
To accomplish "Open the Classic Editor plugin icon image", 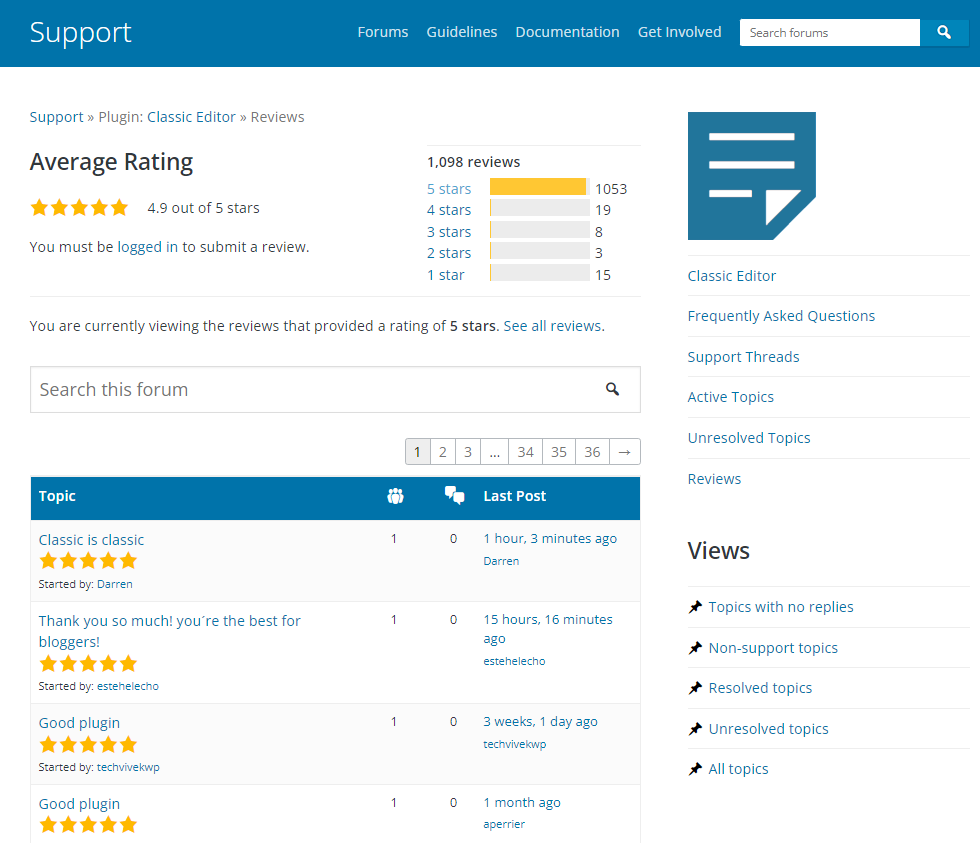I will [x=751, y=176].
